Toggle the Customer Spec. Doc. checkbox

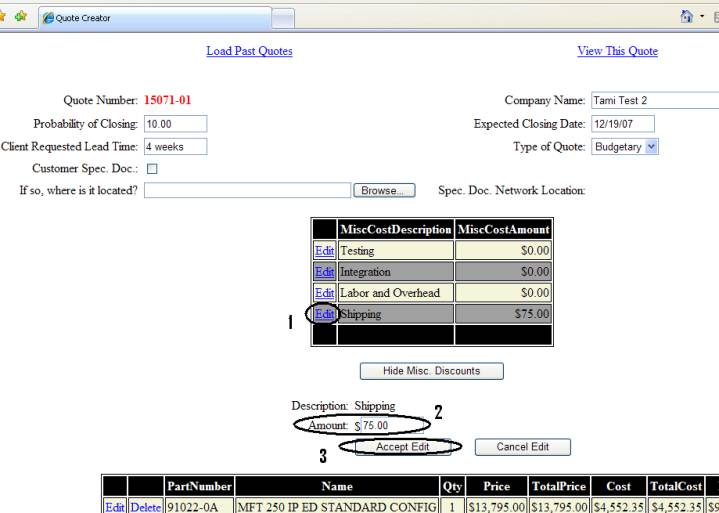pos(152,168)
